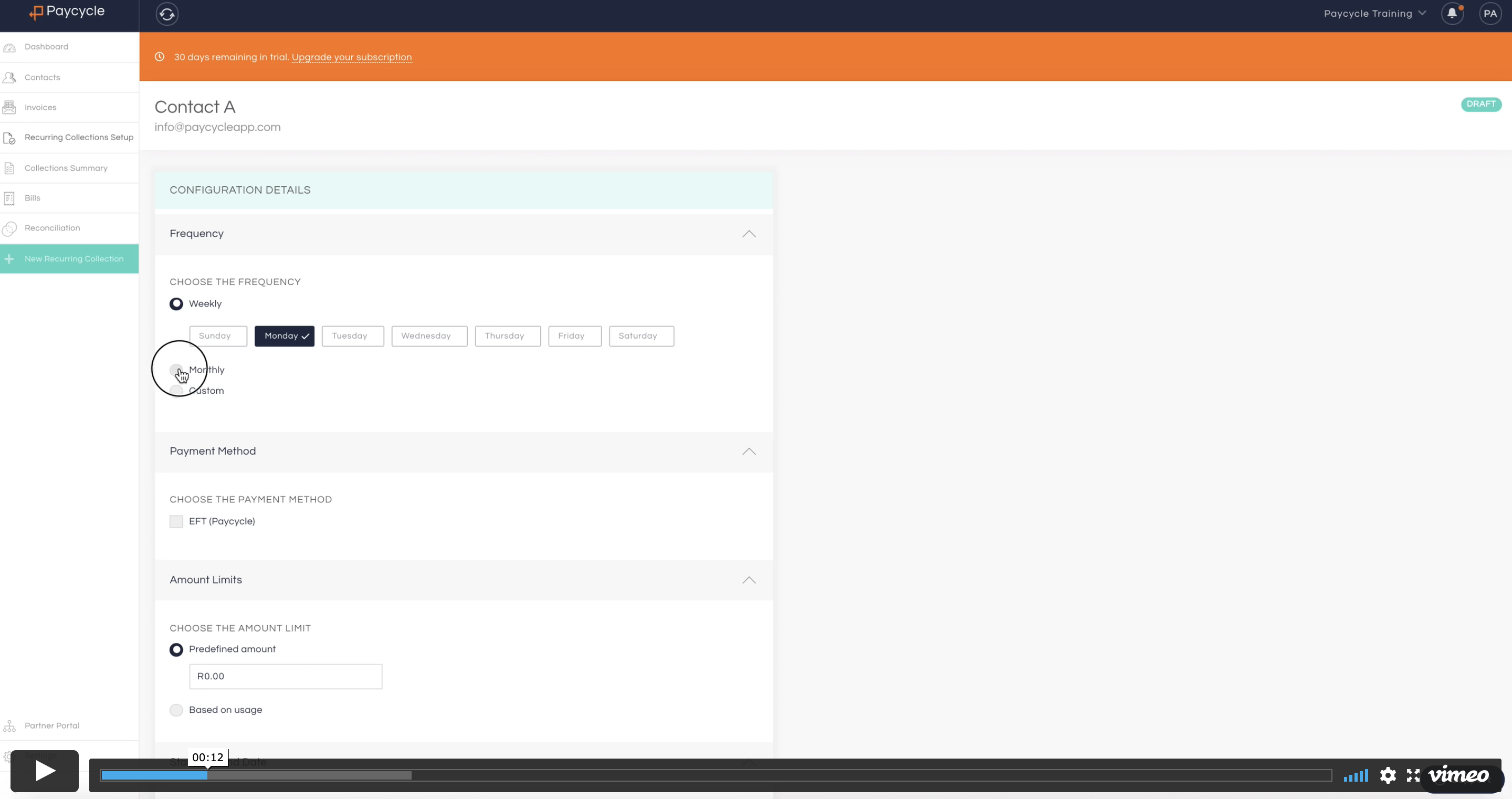Choose the Based on usage option

[x=176, y=710]
